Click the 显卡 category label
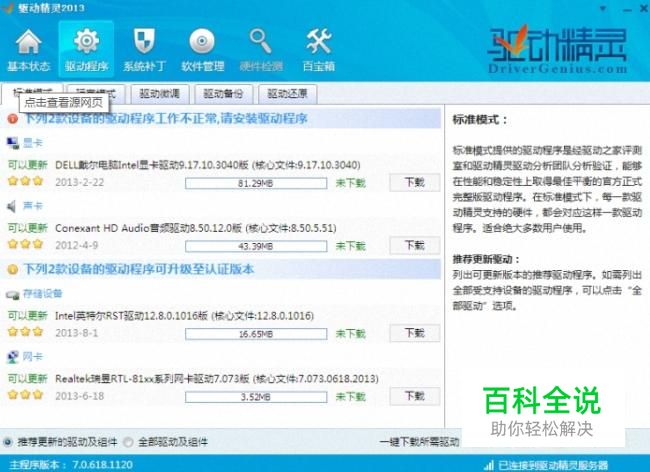The height and width of the screenshot is (472, 650). click(x=33, y=143)
